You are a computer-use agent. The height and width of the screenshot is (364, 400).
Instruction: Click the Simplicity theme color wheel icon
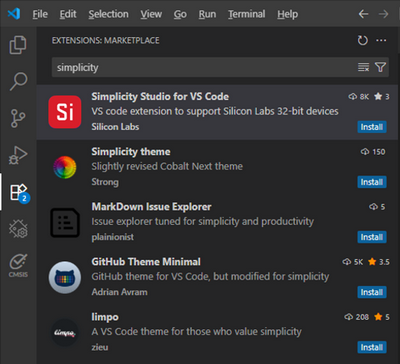click(65, 167)
